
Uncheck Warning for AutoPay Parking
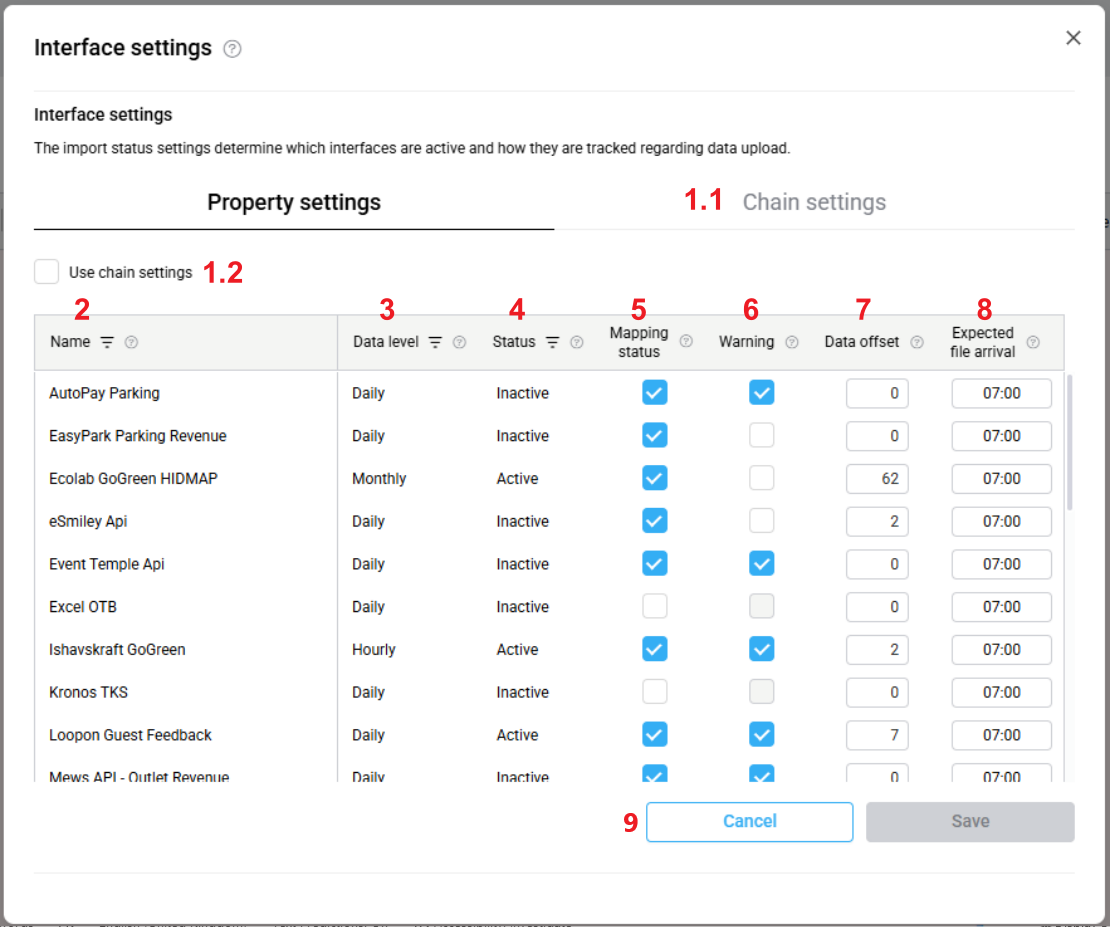pyautogui.click(x=762, y=393)
